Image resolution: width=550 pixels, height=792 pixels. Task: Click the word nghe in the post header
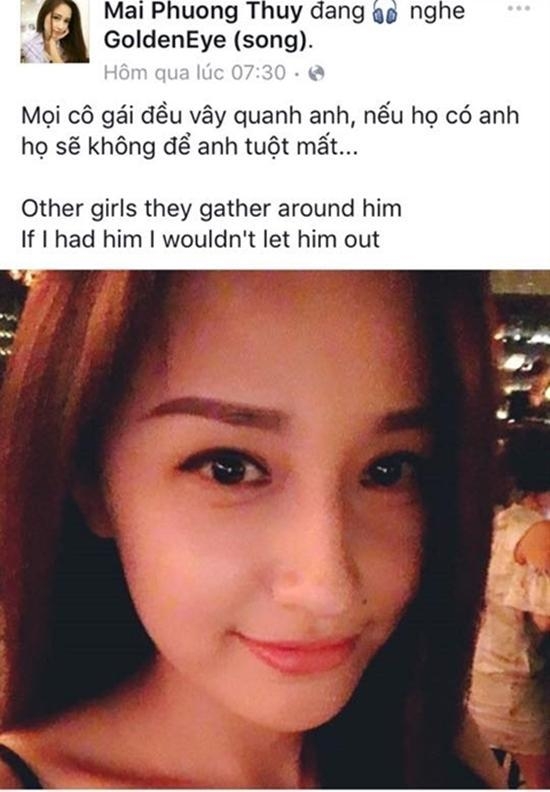(437, 14)
